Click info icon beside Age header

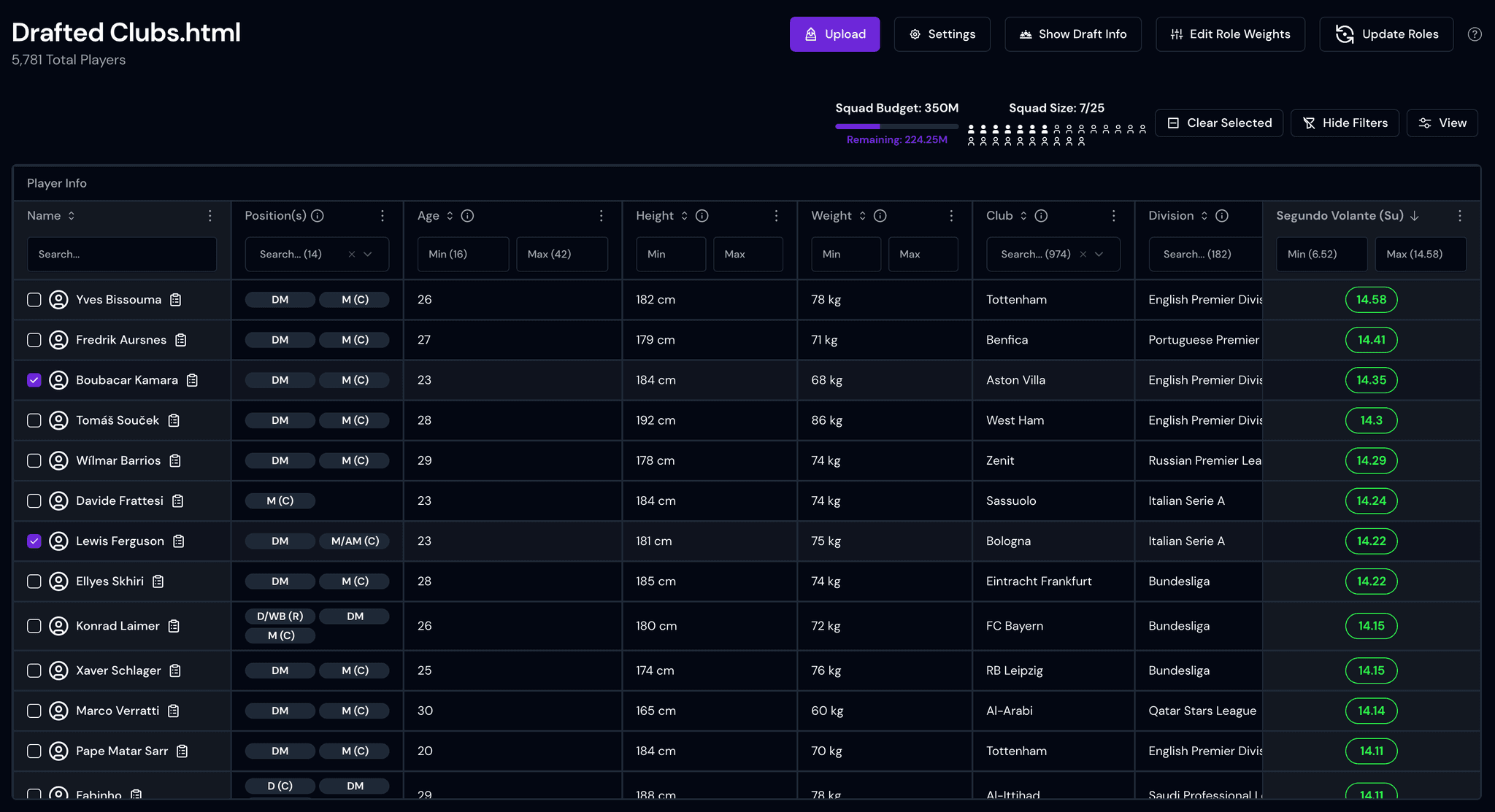coord(468,216)
